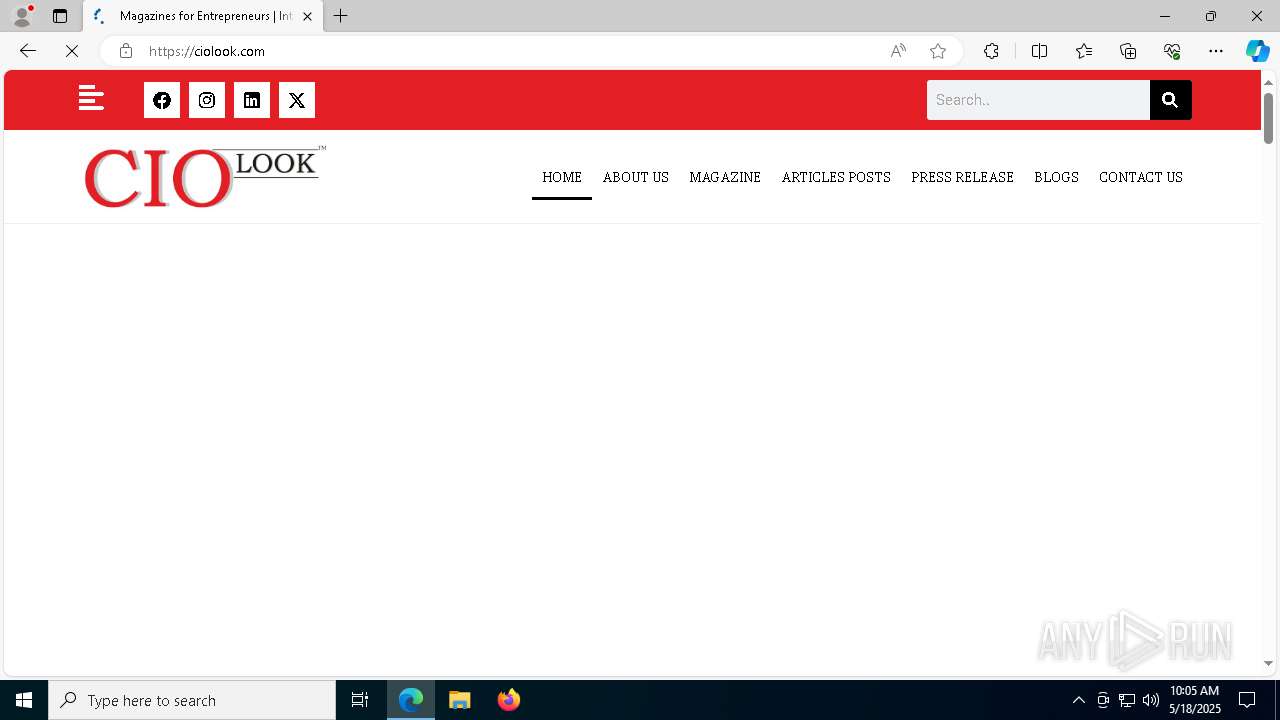Open the CIOLook LinkedIn page
This screenshot has height=720, width=1280.
pyautogui.click(x=252, y=100)
